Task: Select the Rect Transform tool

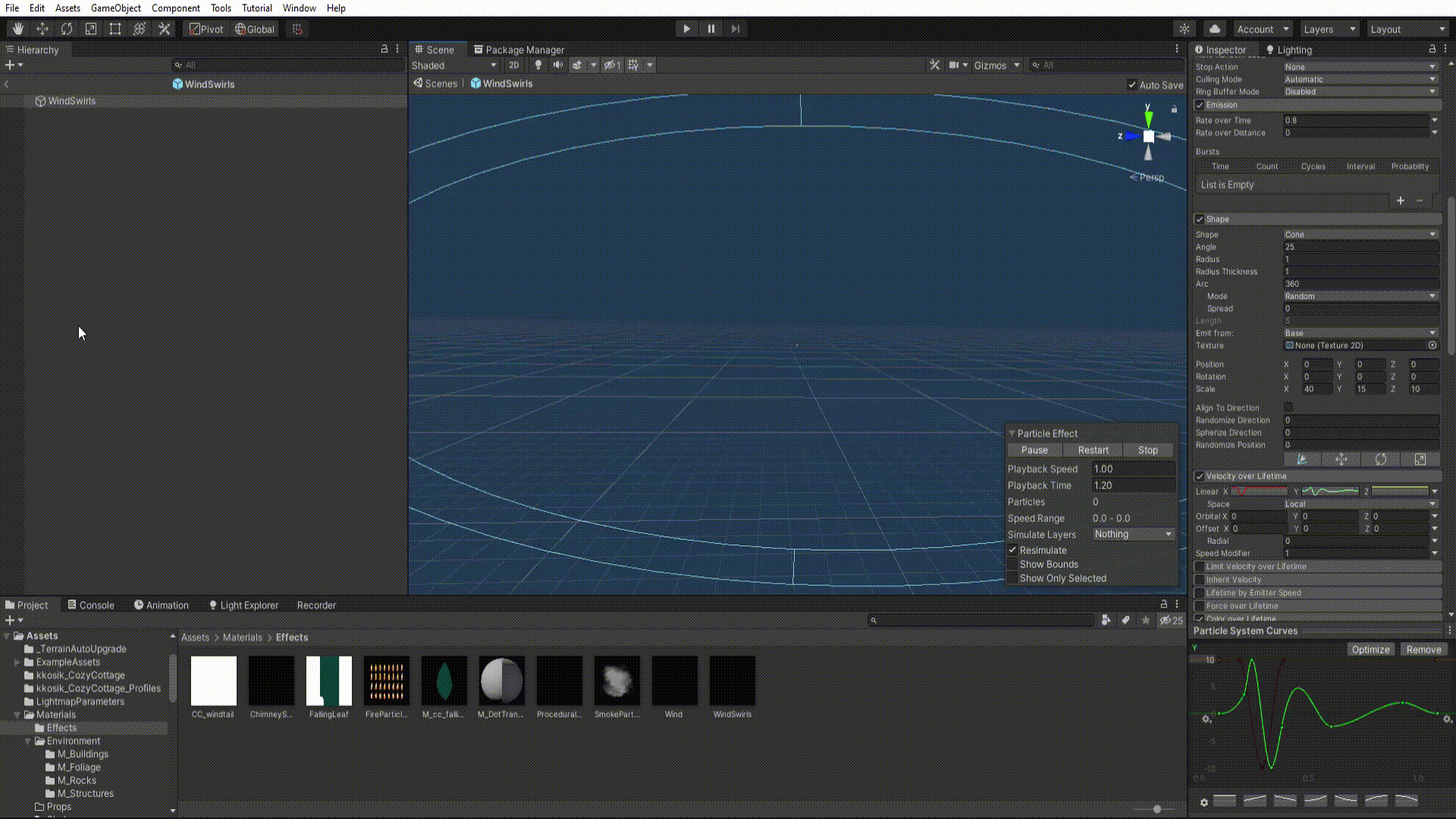Action: (x=115, y=29)
